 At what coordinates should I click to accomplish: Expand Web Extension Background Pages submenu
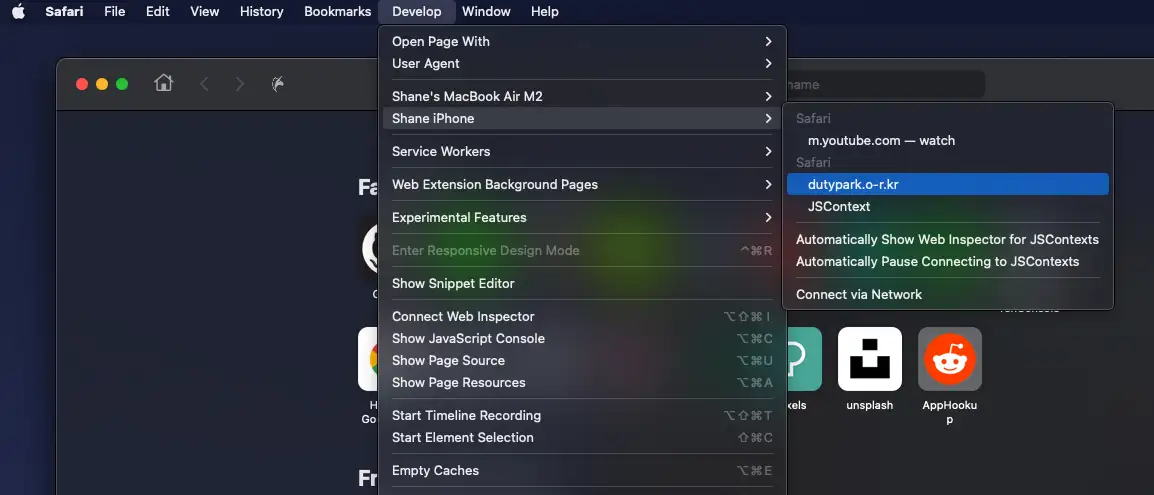pyautogui.click(x=581, y=185)
